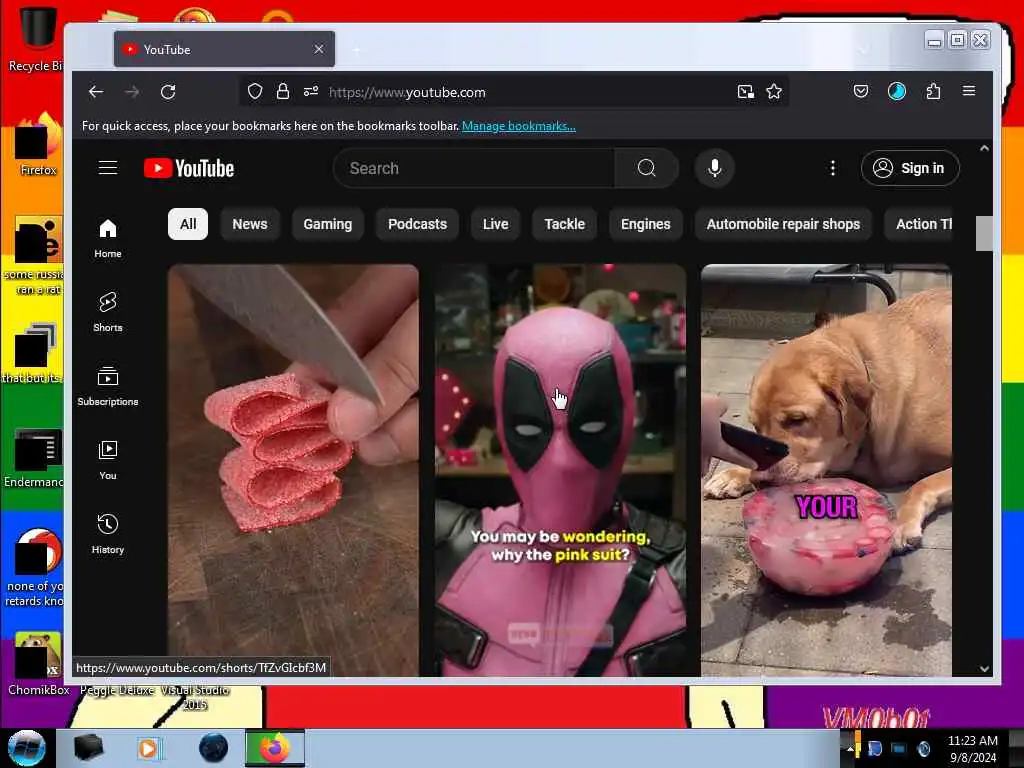1024x768 pixels.
Task: Bookmark this page with the star icon
Action: (774, 92)
